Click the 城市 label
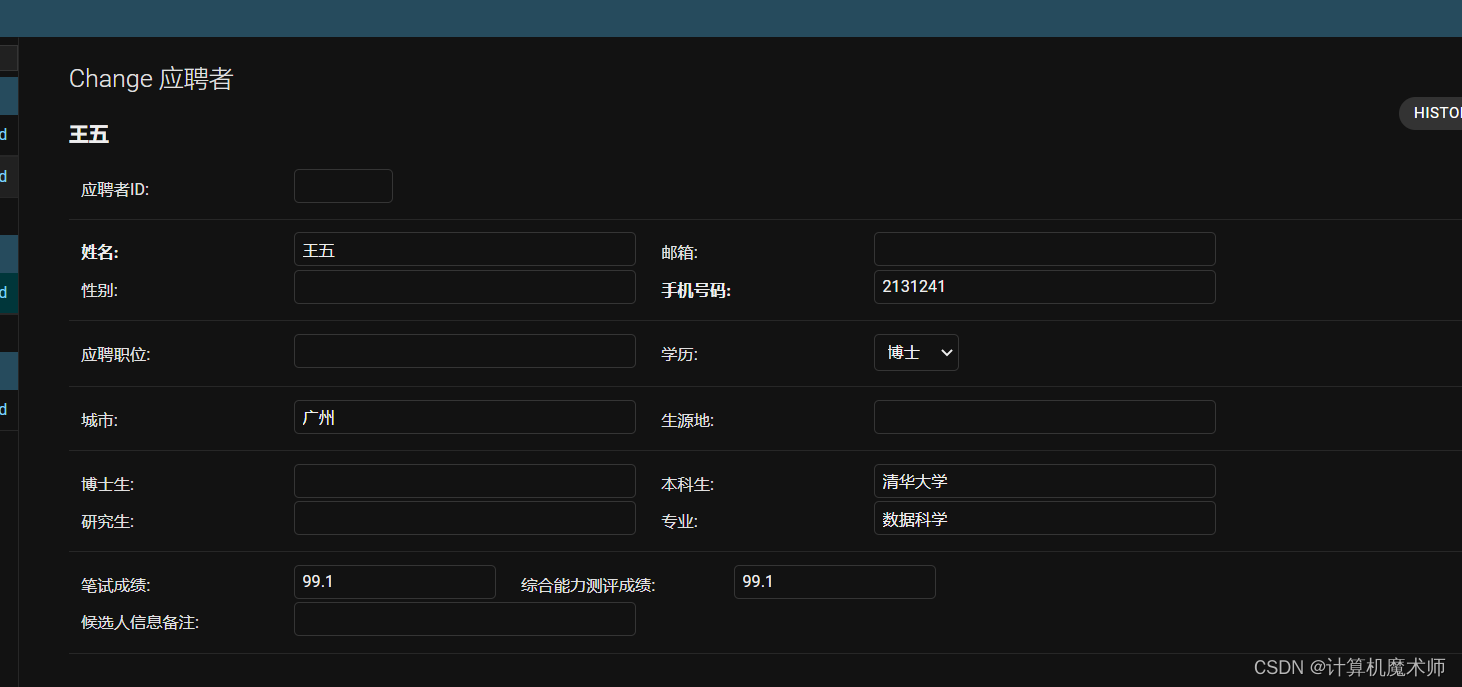The height and width of the screenshot is (687, 1462). coord(100,421)
